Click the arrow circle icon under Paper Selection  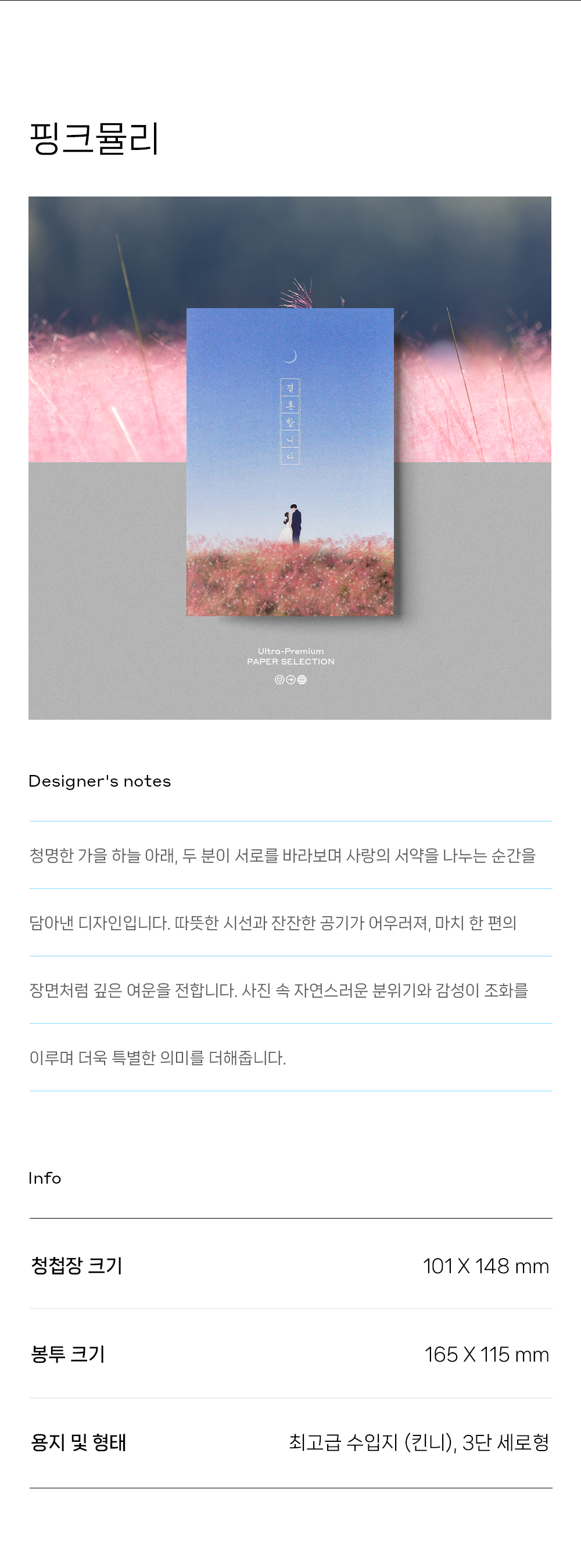coord(291,680)
